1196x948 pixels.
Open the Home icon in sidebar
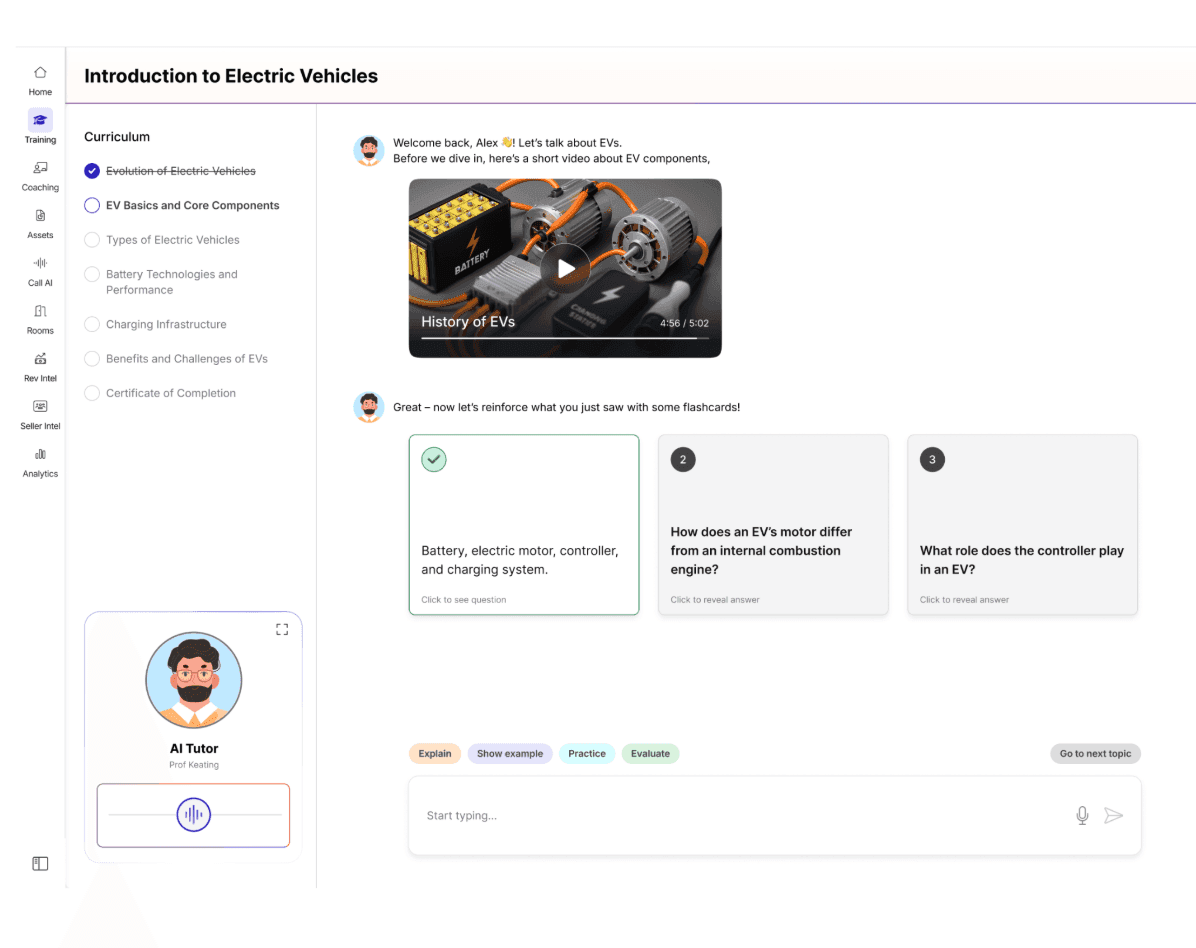[40, 73]
